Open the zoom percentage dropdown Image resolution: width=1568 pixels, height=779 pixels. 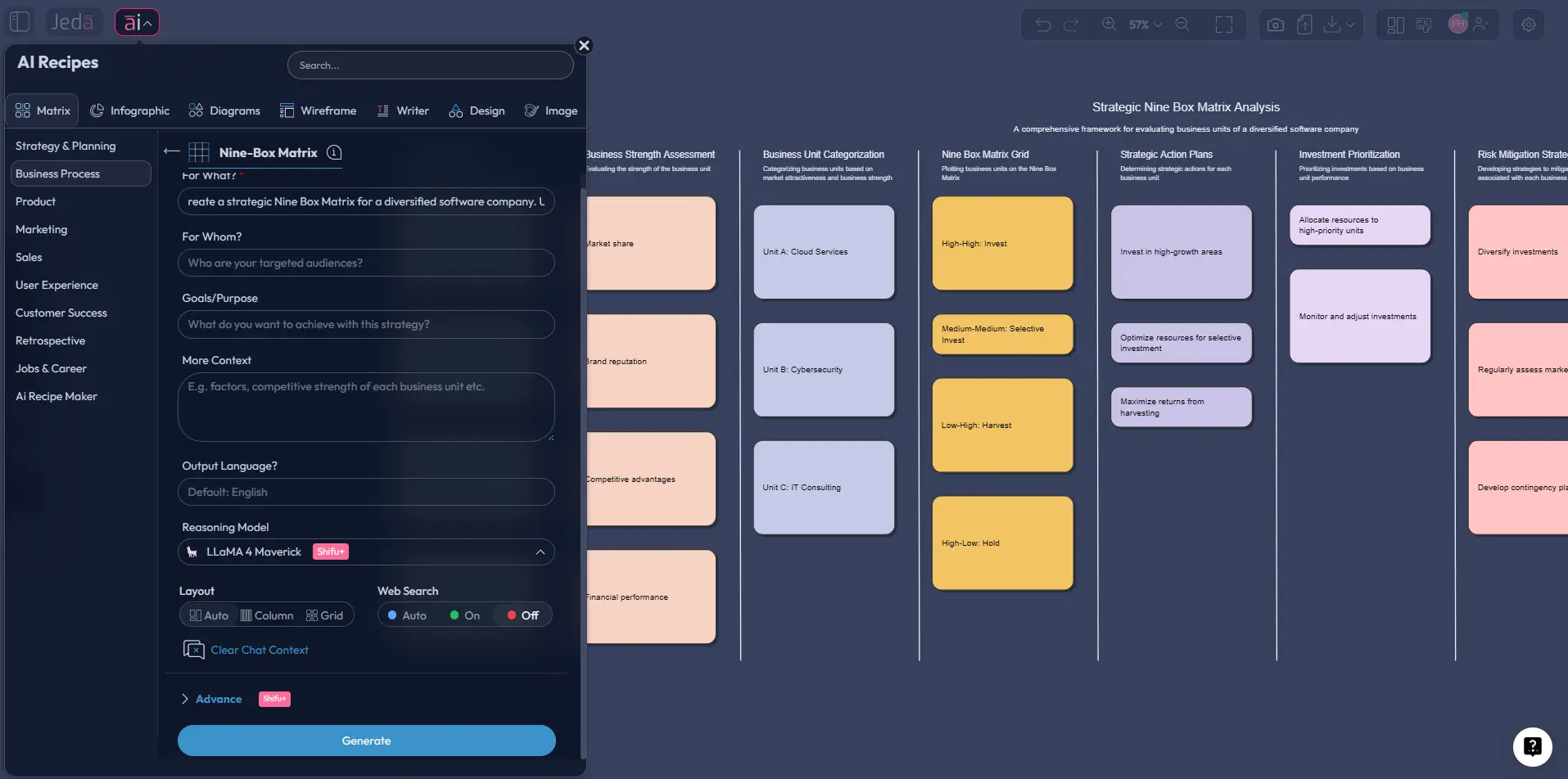click(1145, 24)
